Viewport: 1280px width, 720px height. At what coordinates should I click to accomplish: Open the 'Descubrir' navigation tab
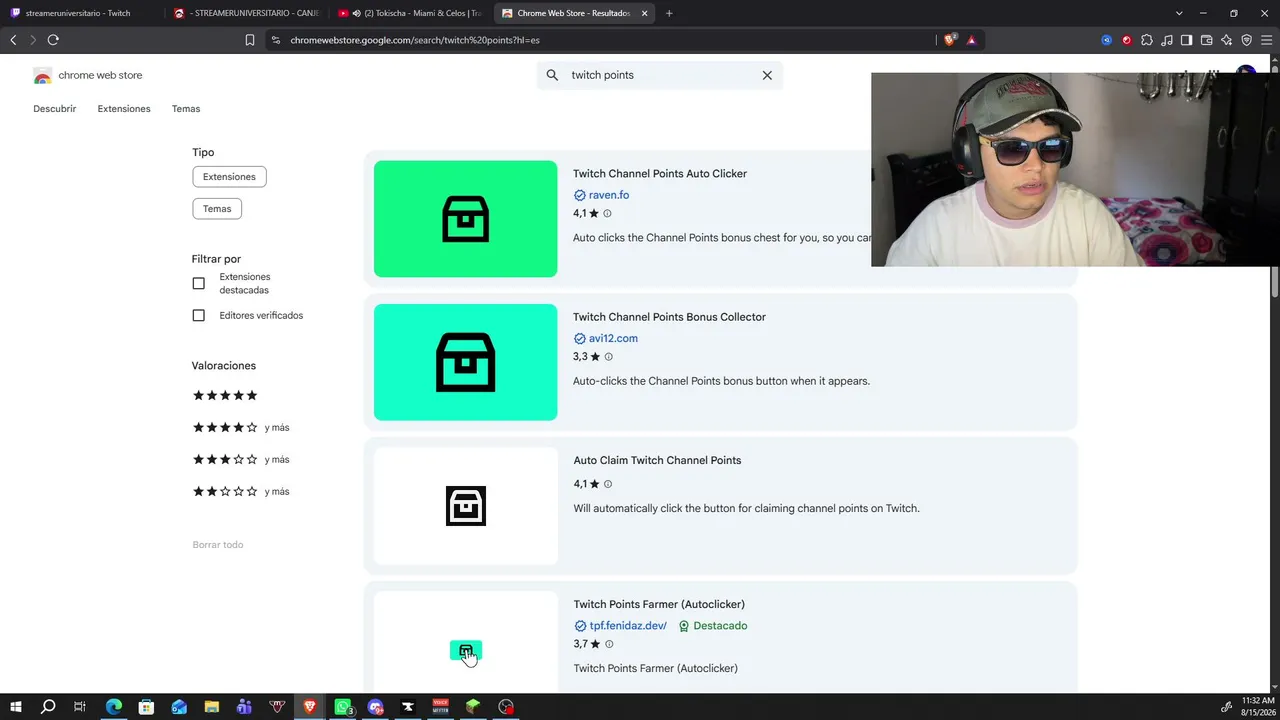pos(55,109)
